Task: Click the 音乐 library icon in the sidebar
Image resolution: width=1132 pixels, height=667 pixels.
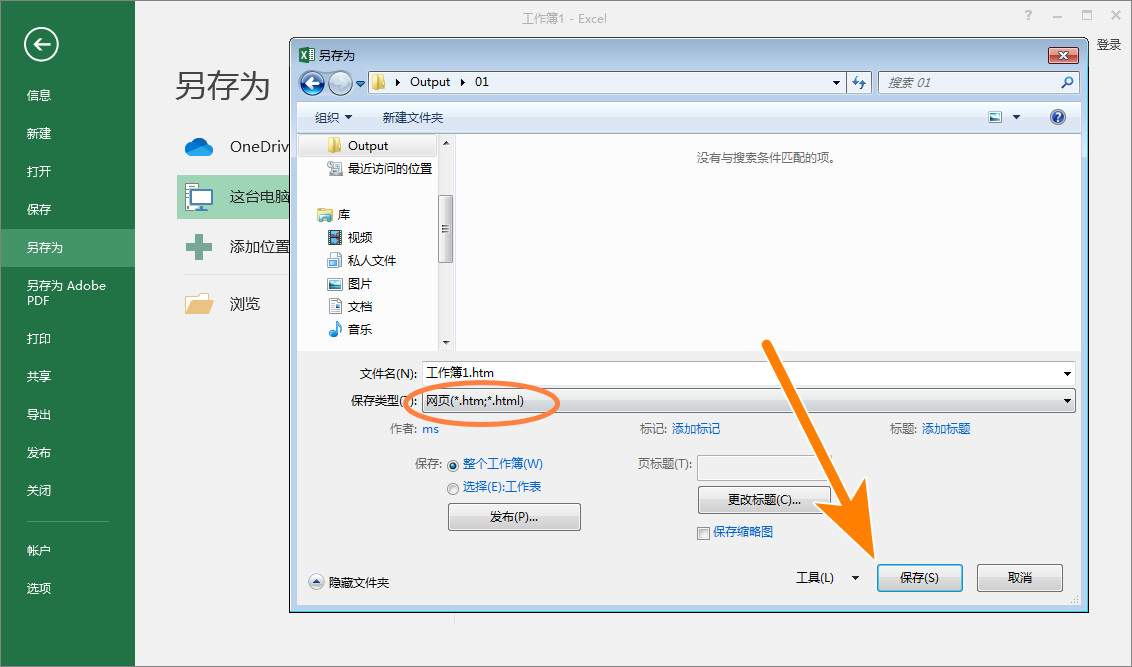Action: pyautogui.click(x=336, y=328)
